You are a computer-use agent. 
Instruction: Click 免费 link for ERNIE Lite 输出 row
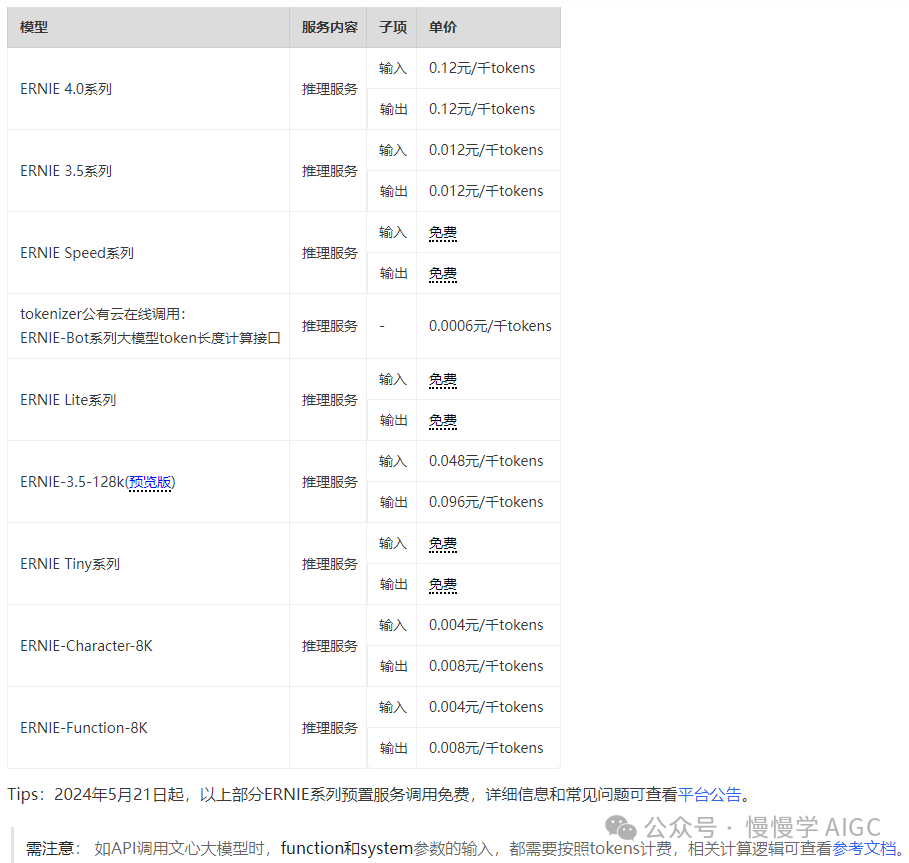(x=443, y=420)
